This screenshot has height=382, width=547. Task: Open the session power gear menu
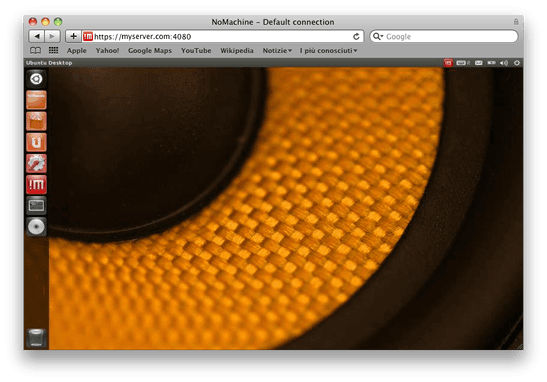click(517, 63)
